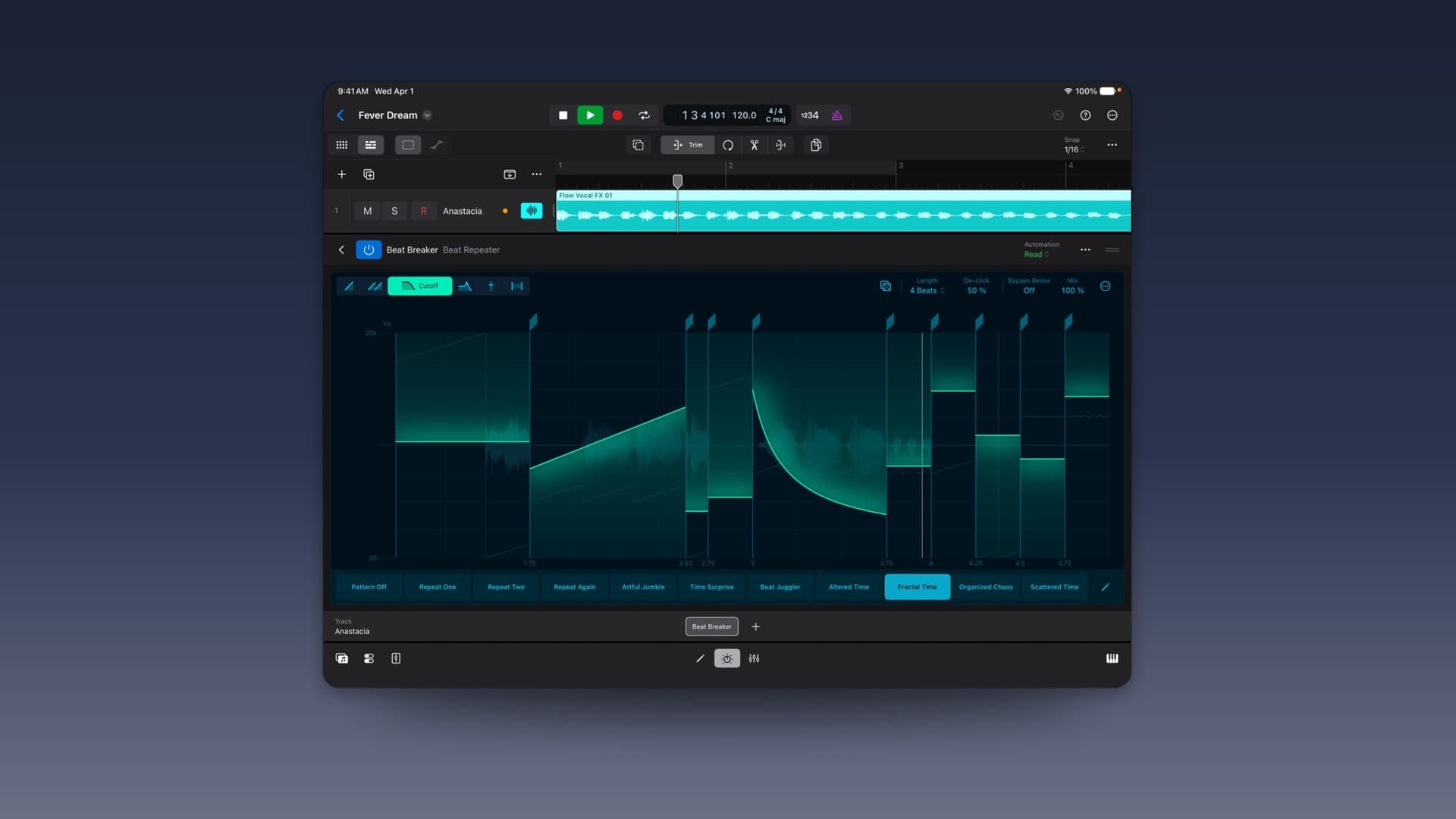Screen dimensions: 1456x819
Task: Mute the Anastacia track
Action: click(x=368, y=211)
